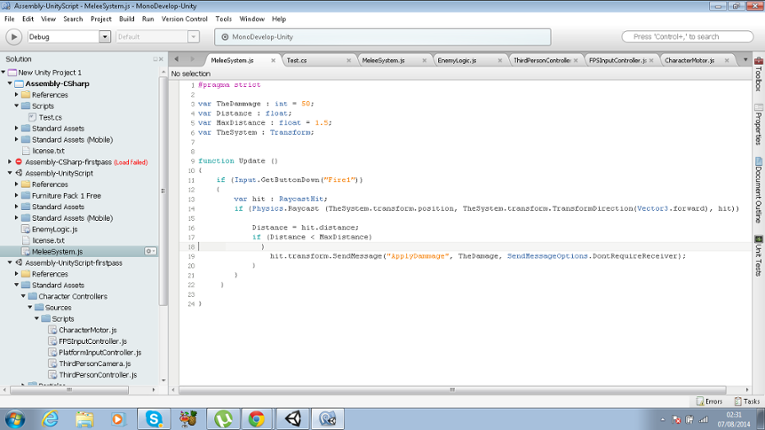The height and width of the screenshot is (430, 765).
Task: Open the Unit Tests side panel
Action: pyautogui.click(x=758, y=249)
